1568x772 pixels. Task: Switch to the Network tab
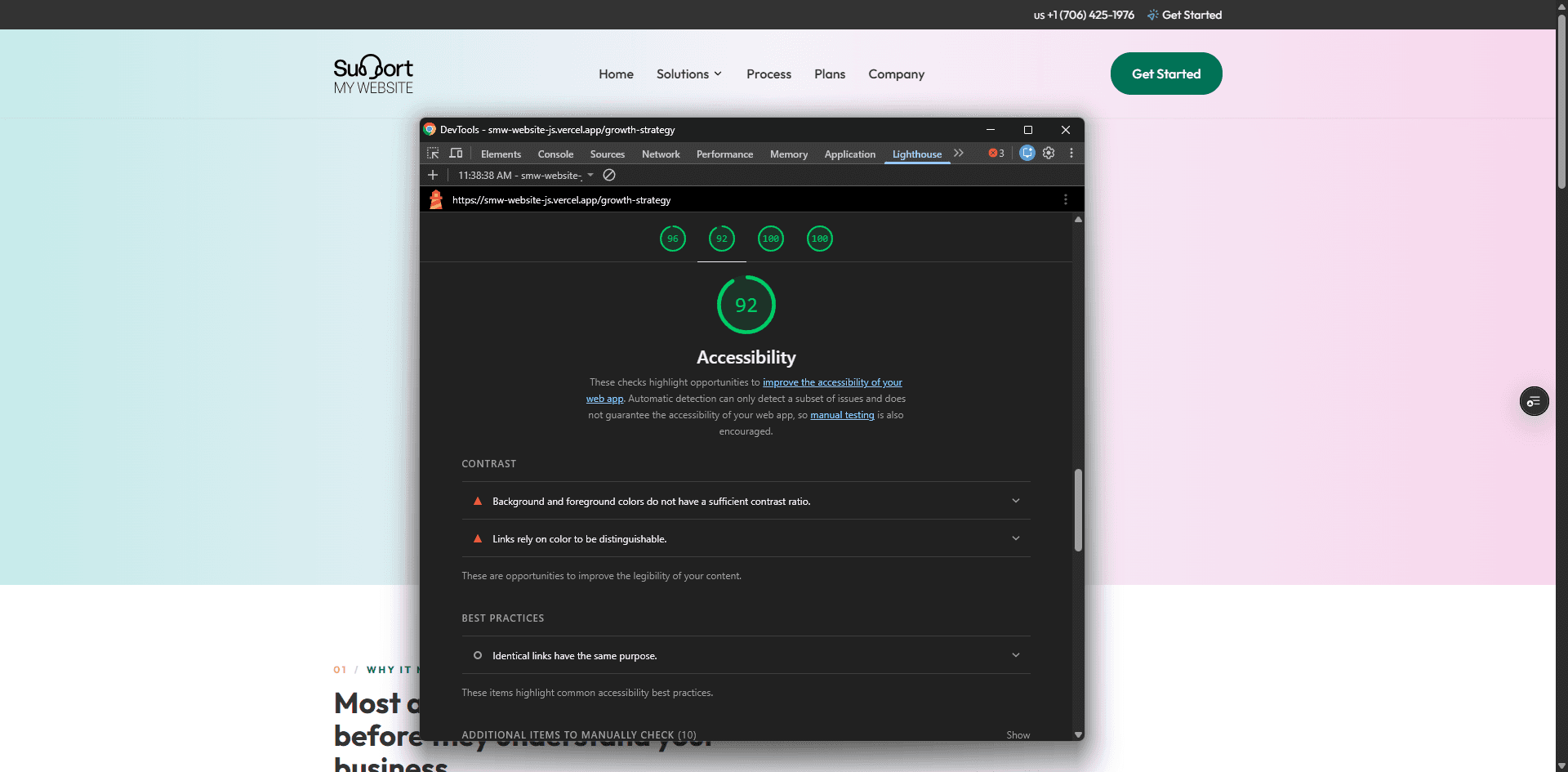point(661,154)
